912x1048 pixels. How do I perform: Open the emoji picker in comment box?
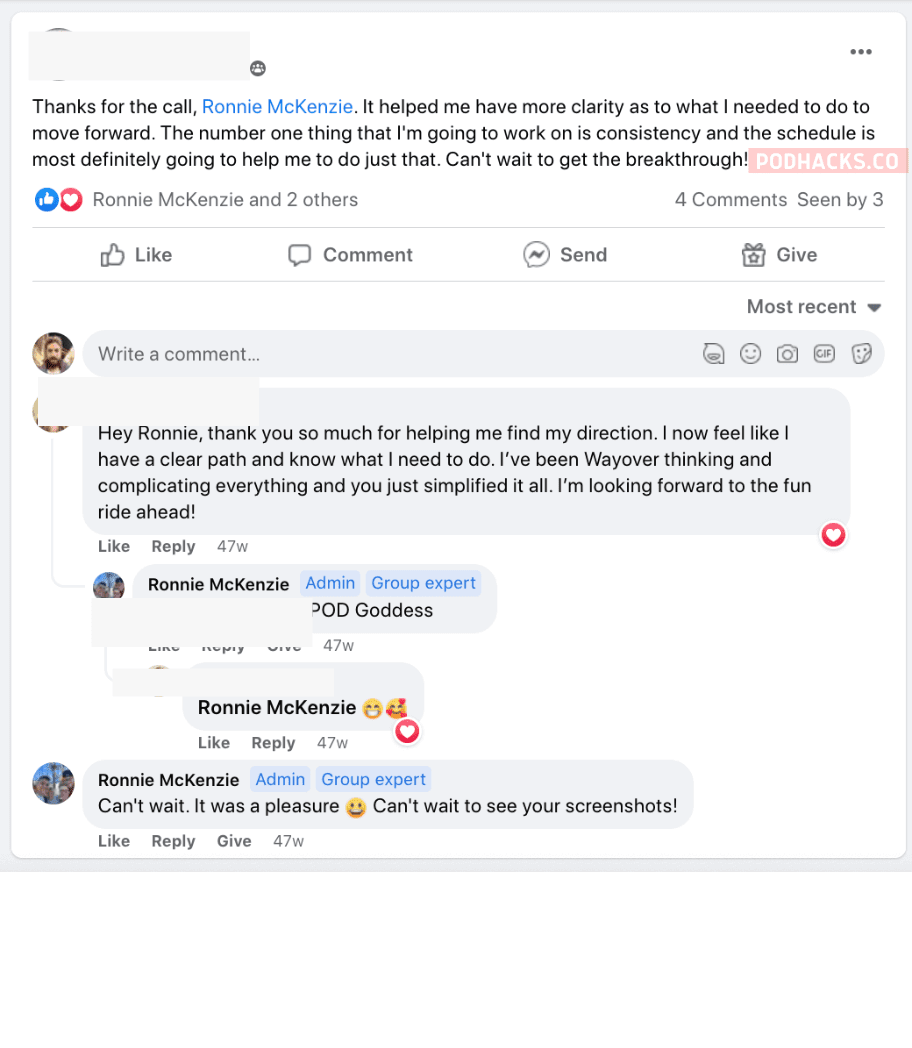click(x=750, y=354)
